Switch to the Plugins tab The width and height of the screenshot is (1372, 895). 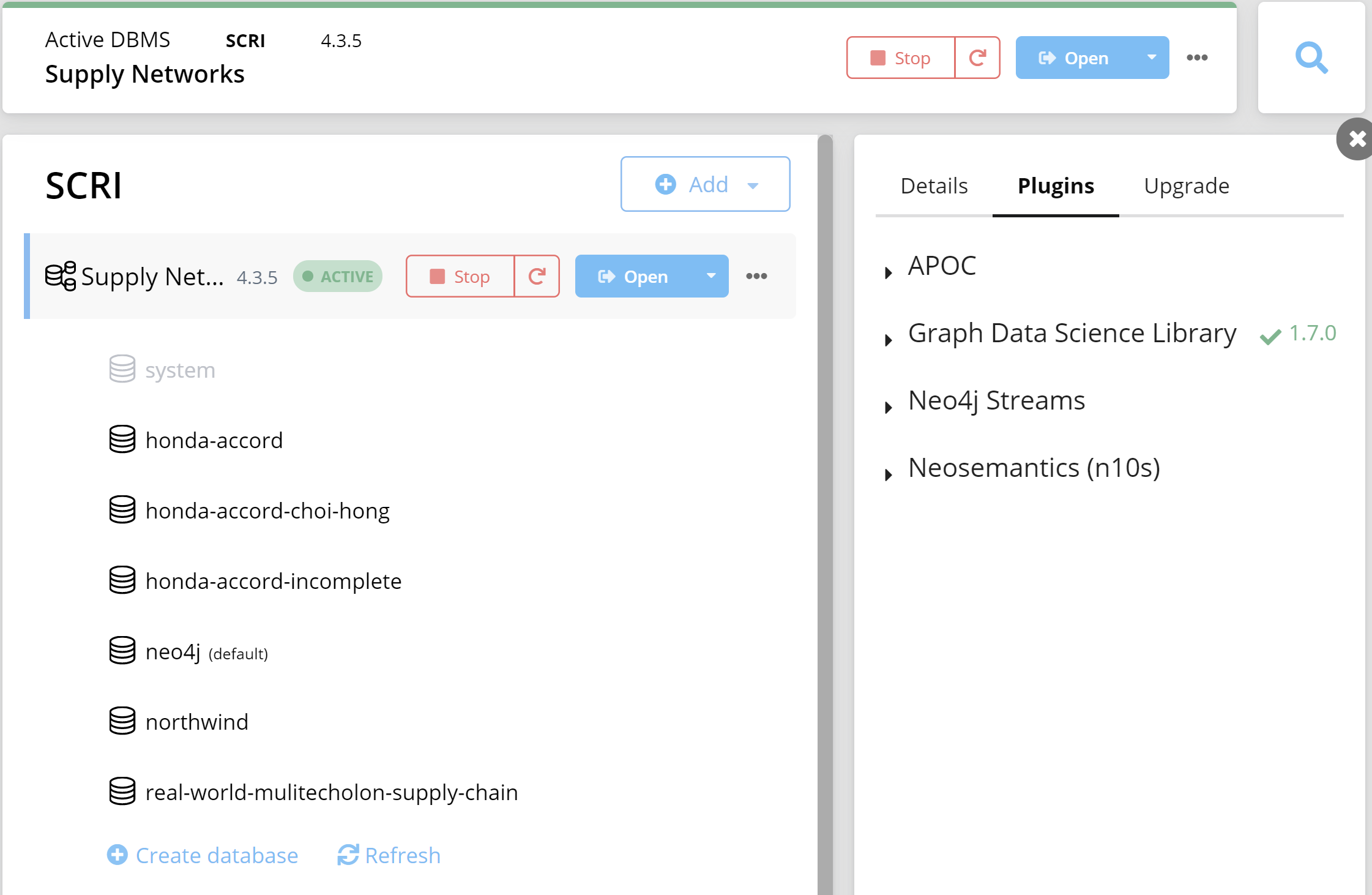pyautogui.click(x=1056, y=185)
